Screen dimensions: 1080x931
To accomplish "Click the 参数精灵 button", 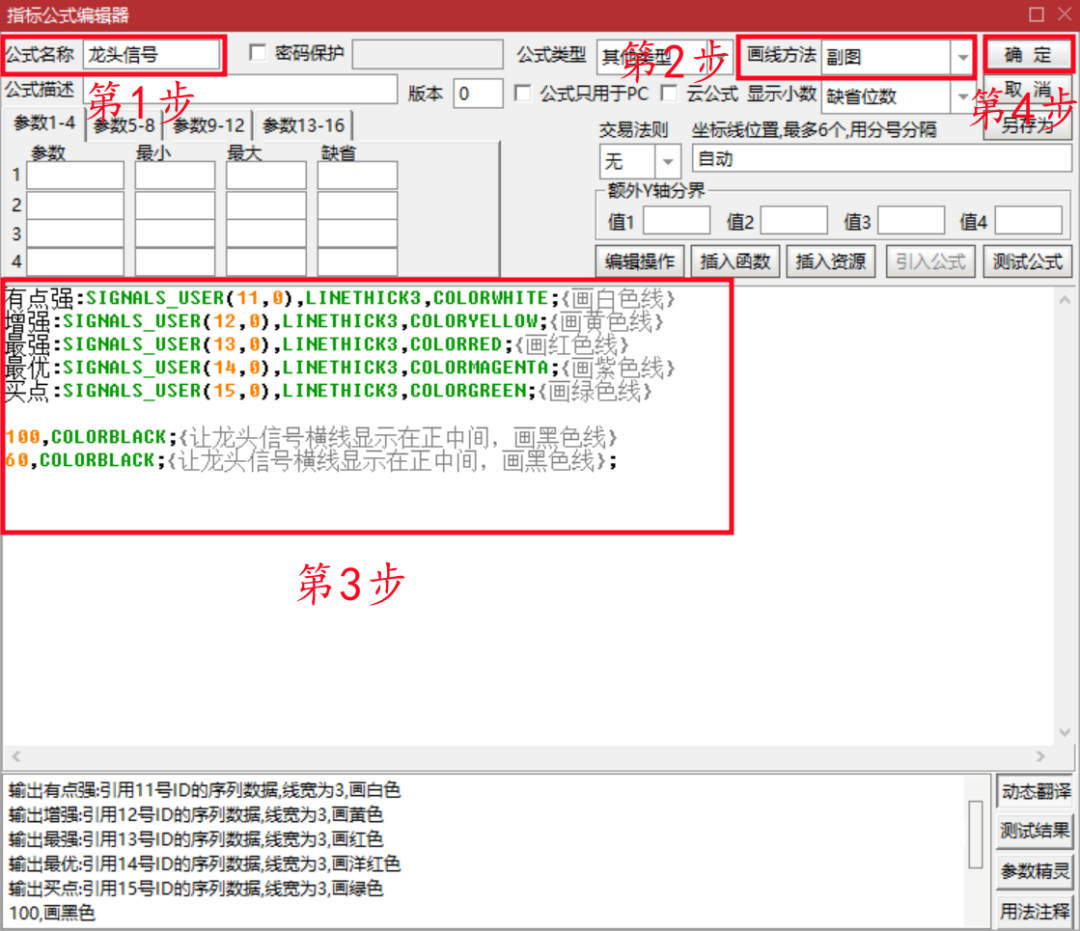I will (x=1035, y=871).
